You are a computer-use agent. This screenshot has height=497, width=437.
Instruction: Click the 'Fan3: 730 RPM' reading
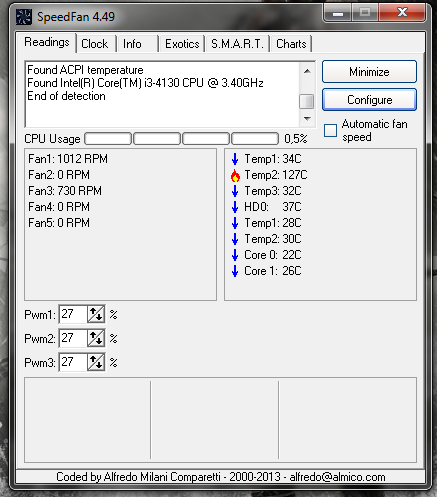[x=65, y=191]
